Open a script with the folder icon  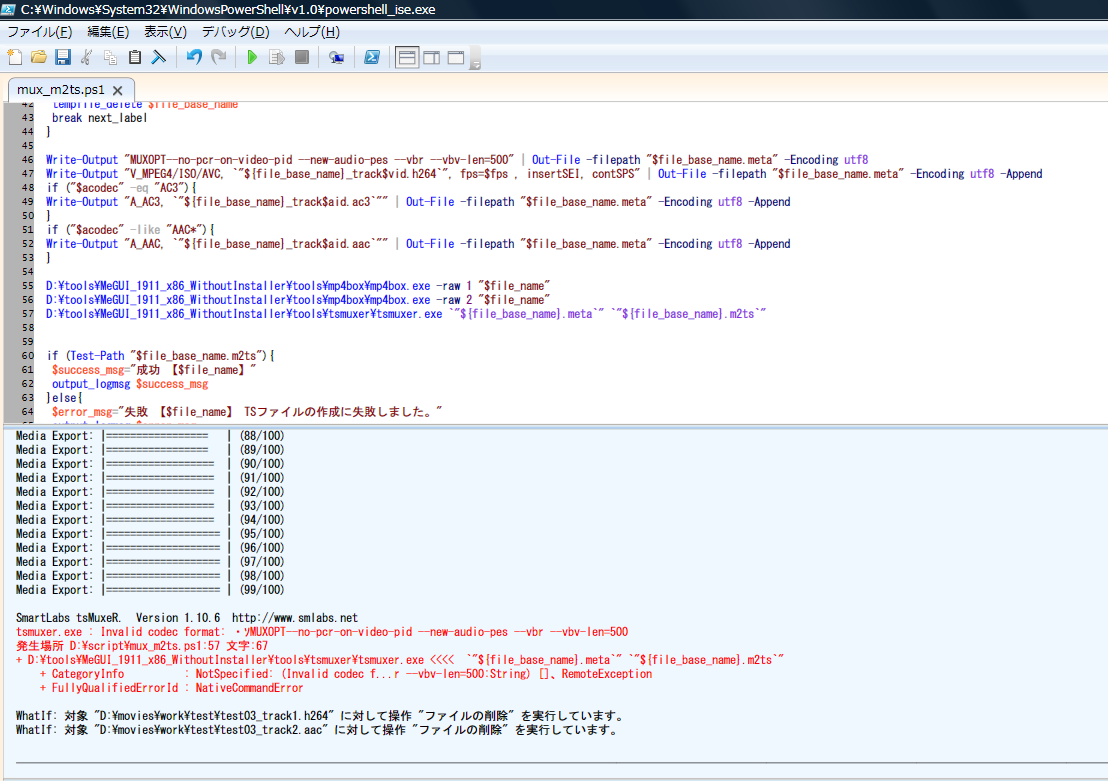tap(38, 57)
